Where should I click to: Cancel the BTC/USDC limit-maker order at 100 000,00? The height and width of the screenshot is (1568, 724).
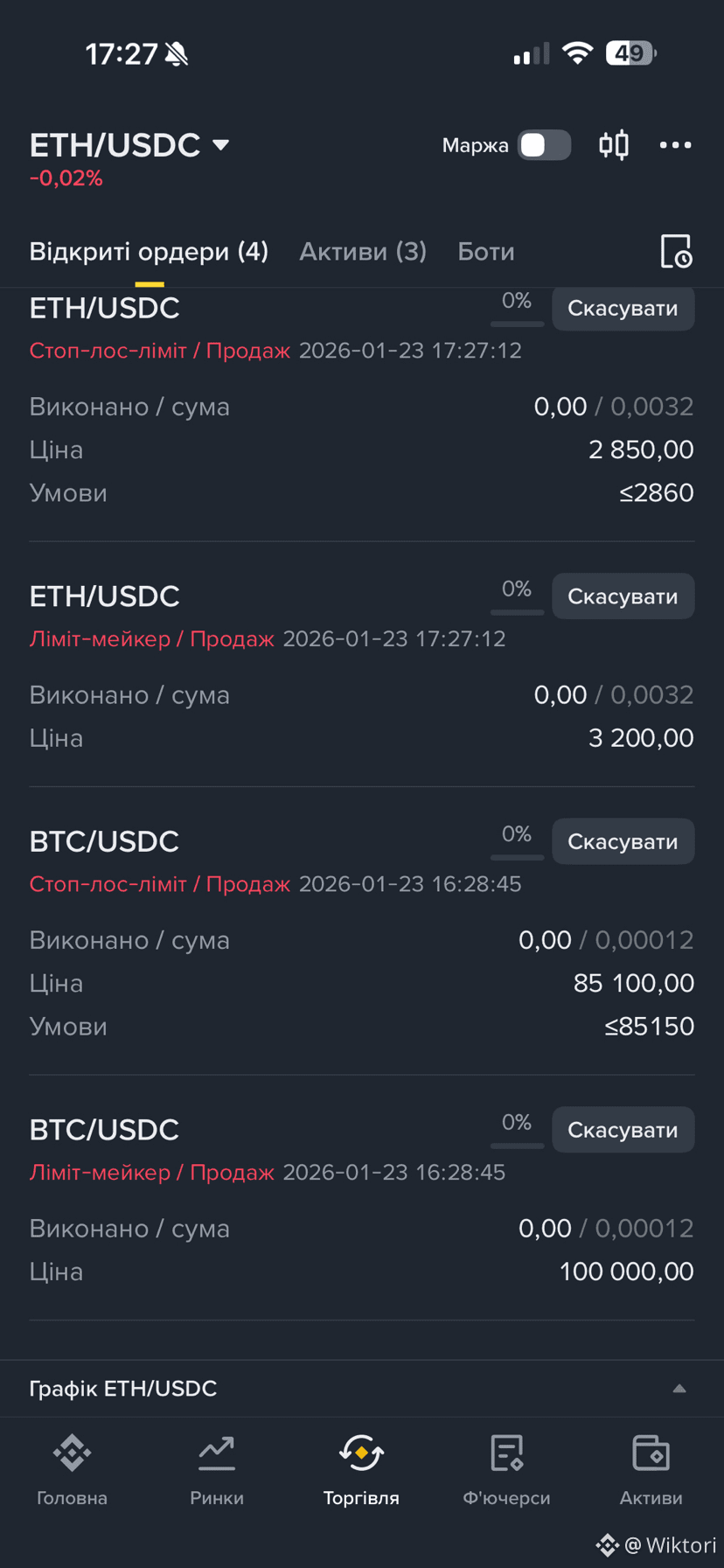pyautogui.click(x=623, y=1130)
